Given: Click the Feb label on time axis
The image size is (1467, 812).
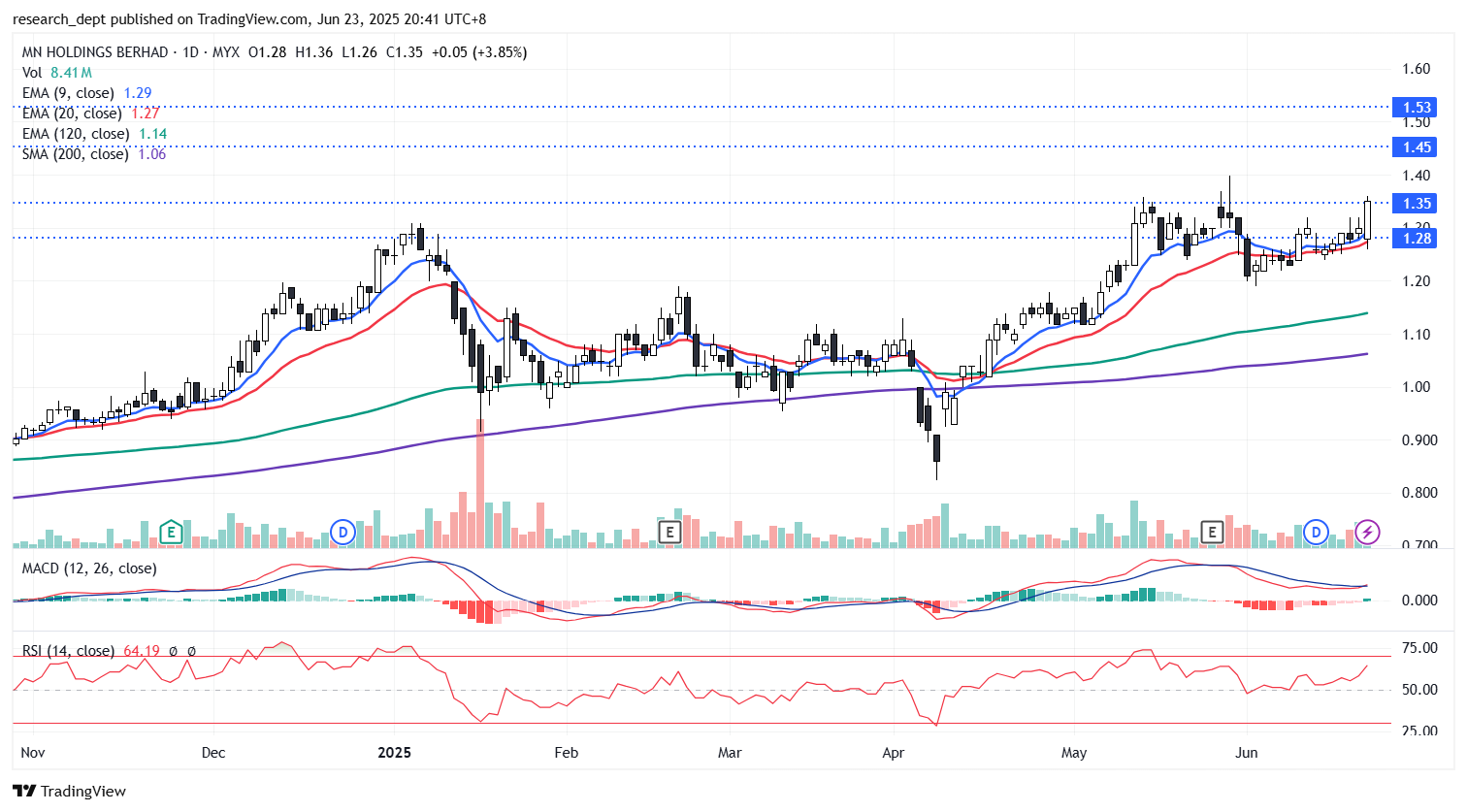Looking at the screenshot, I should [566, 753].
